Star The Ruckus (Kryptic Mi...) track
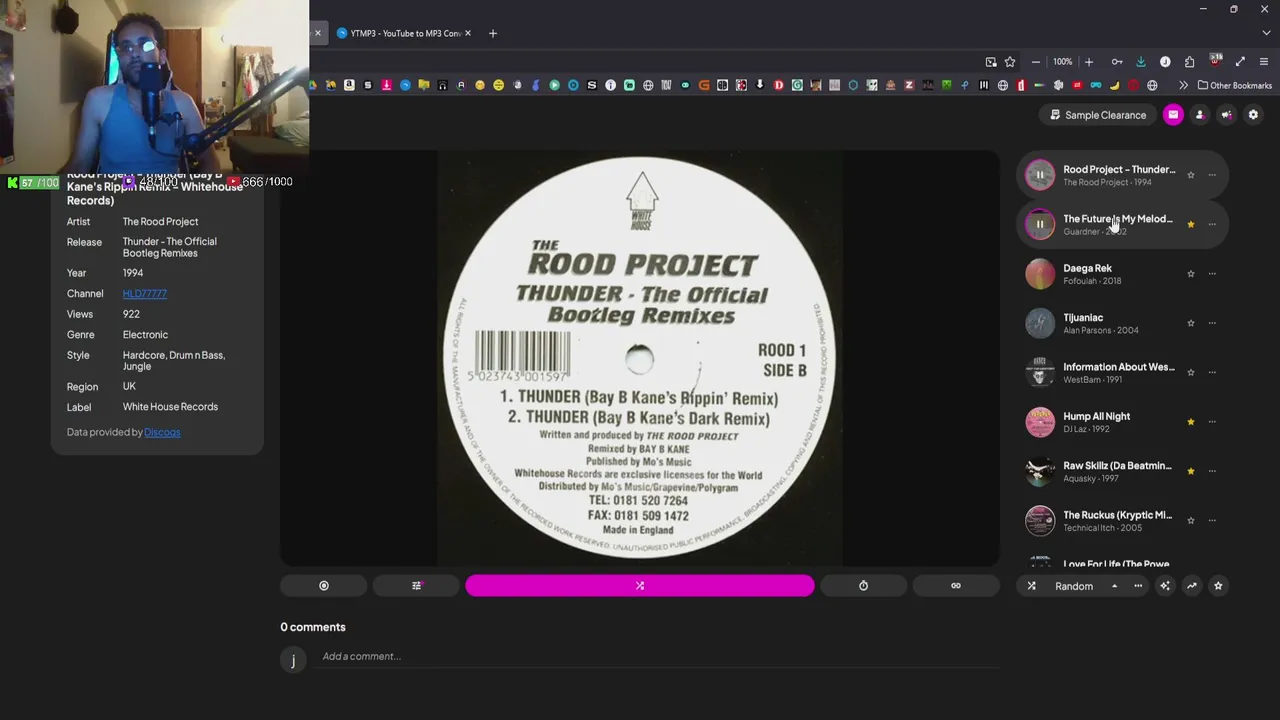This screenshot has width=1280, height=720. tap(1190, 520)
